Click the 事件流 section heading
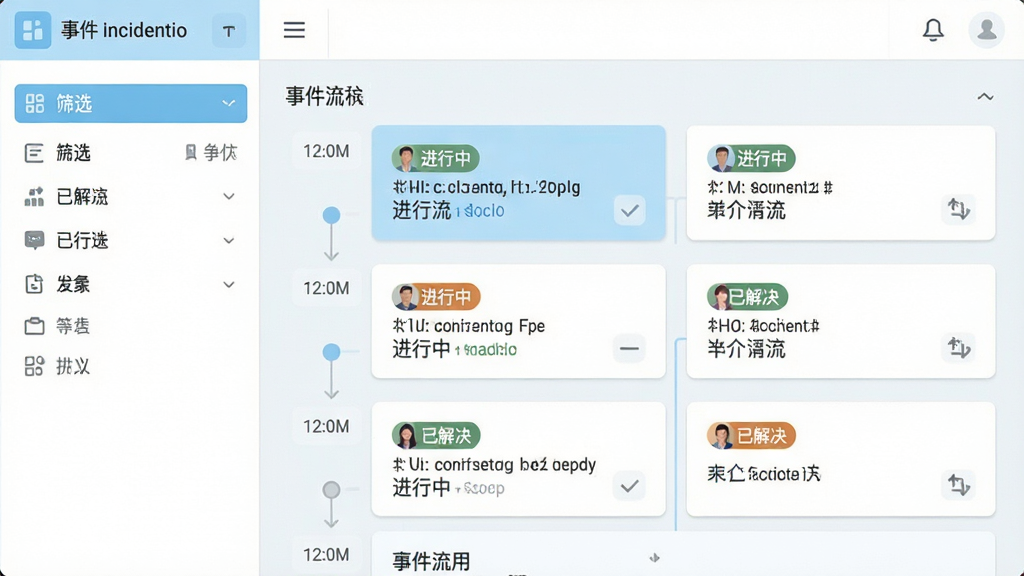Image resolution: width=1024 pixels, height=576 pixels. (x=325, y=97)
